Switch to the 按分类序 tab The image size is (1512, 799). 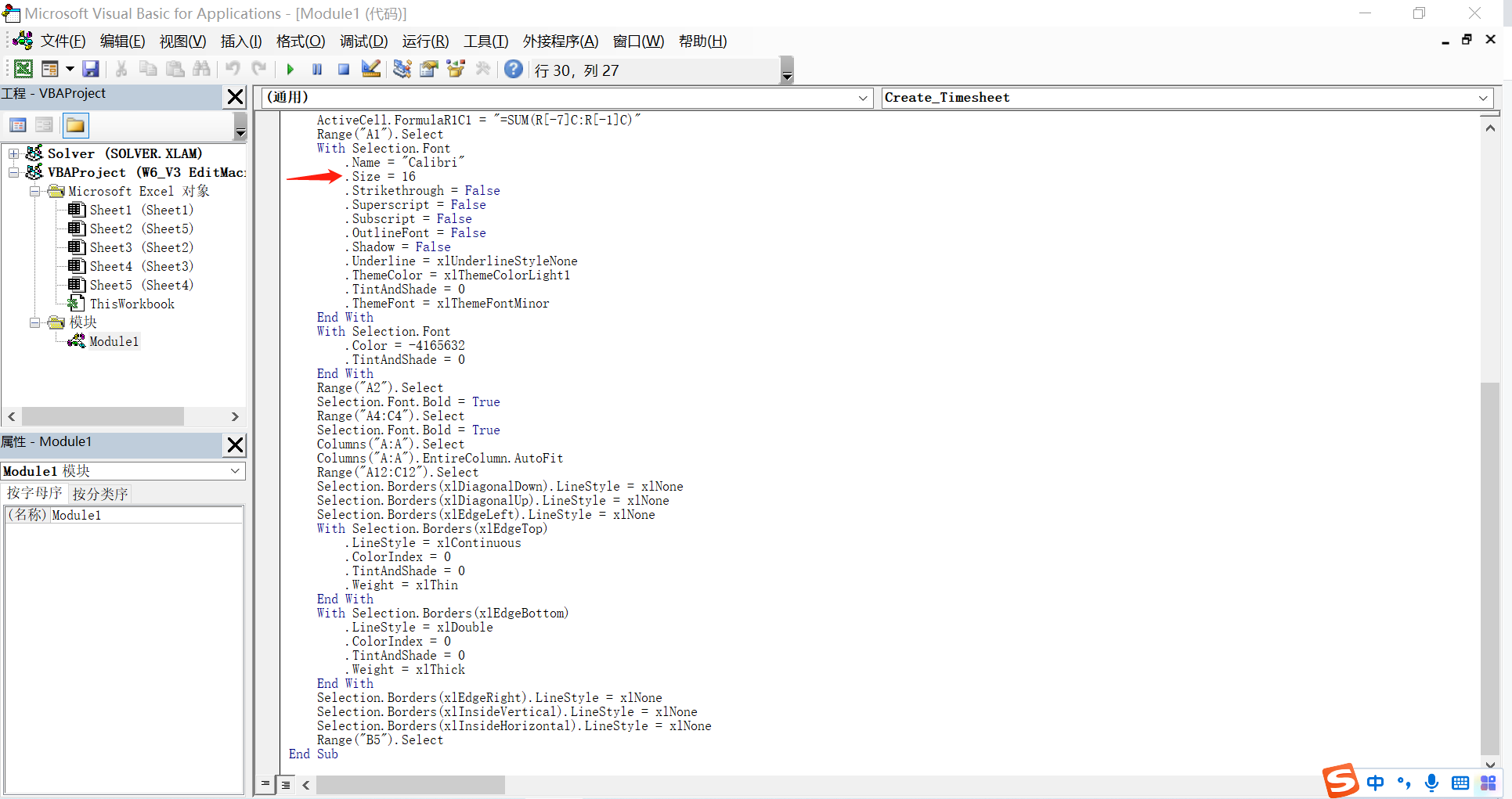pos(99,495)
